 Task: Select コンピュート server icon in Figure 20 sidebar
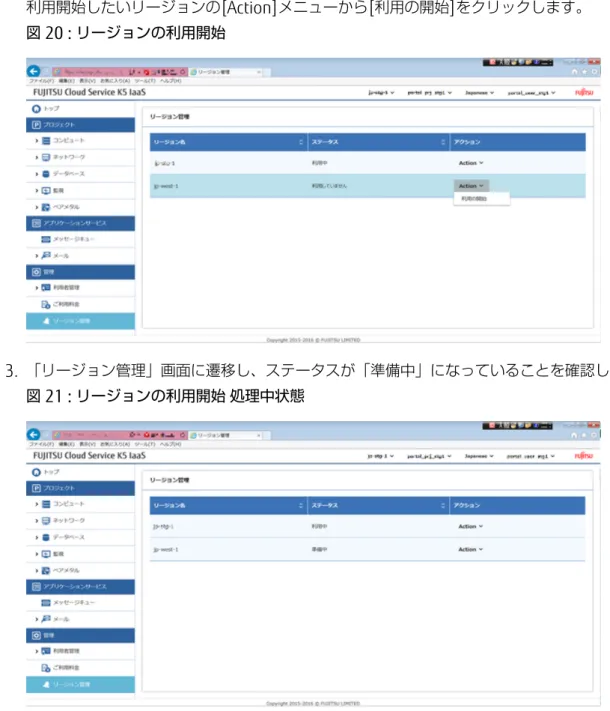[46, 141]
